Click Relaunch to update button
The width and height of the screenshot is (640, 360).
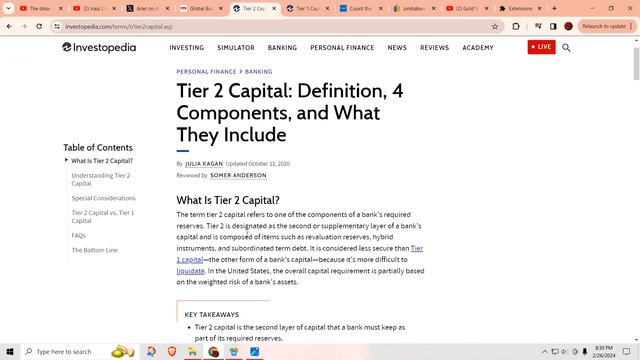[607, 26]
